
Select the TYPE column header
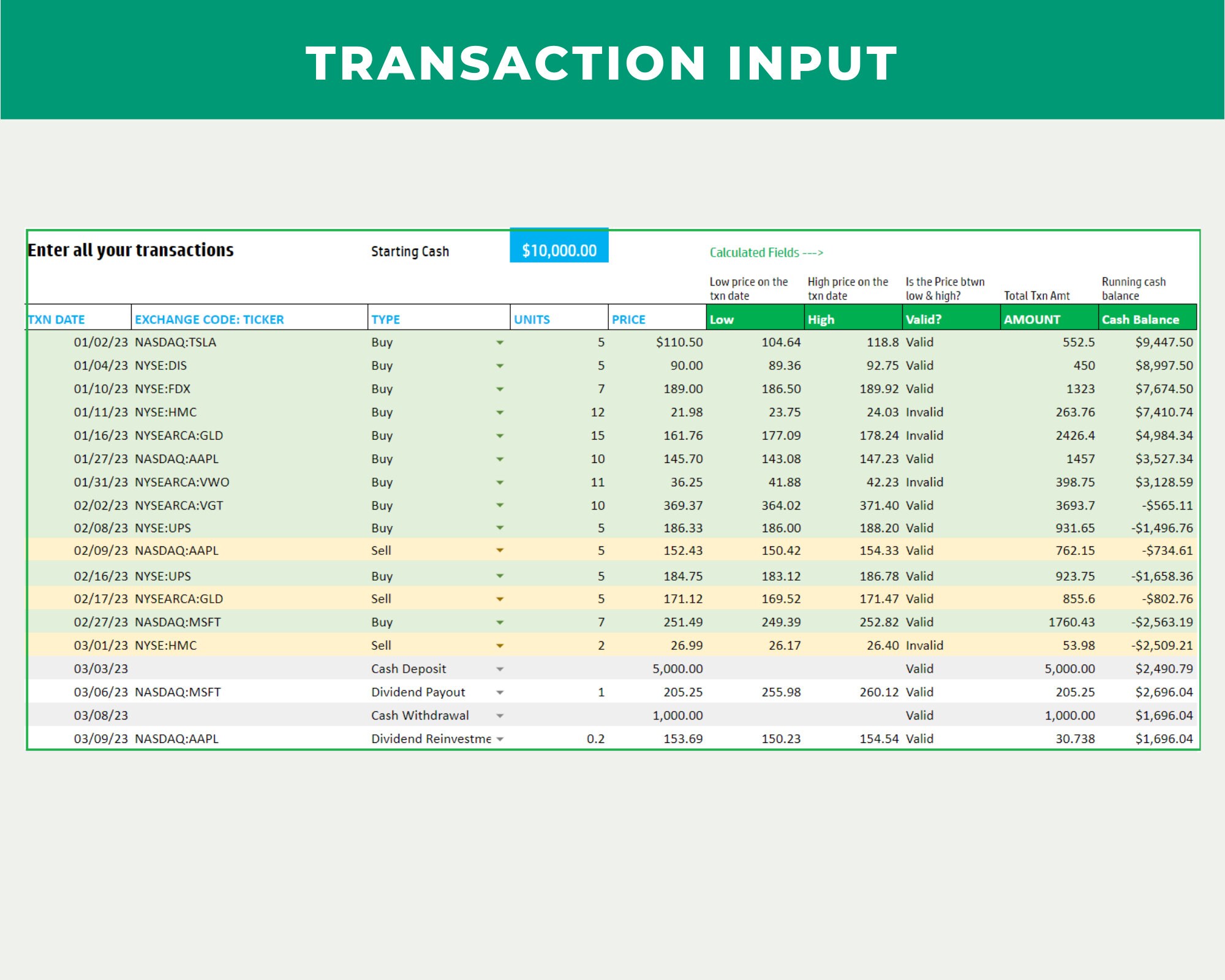click(x=439, y=317)
